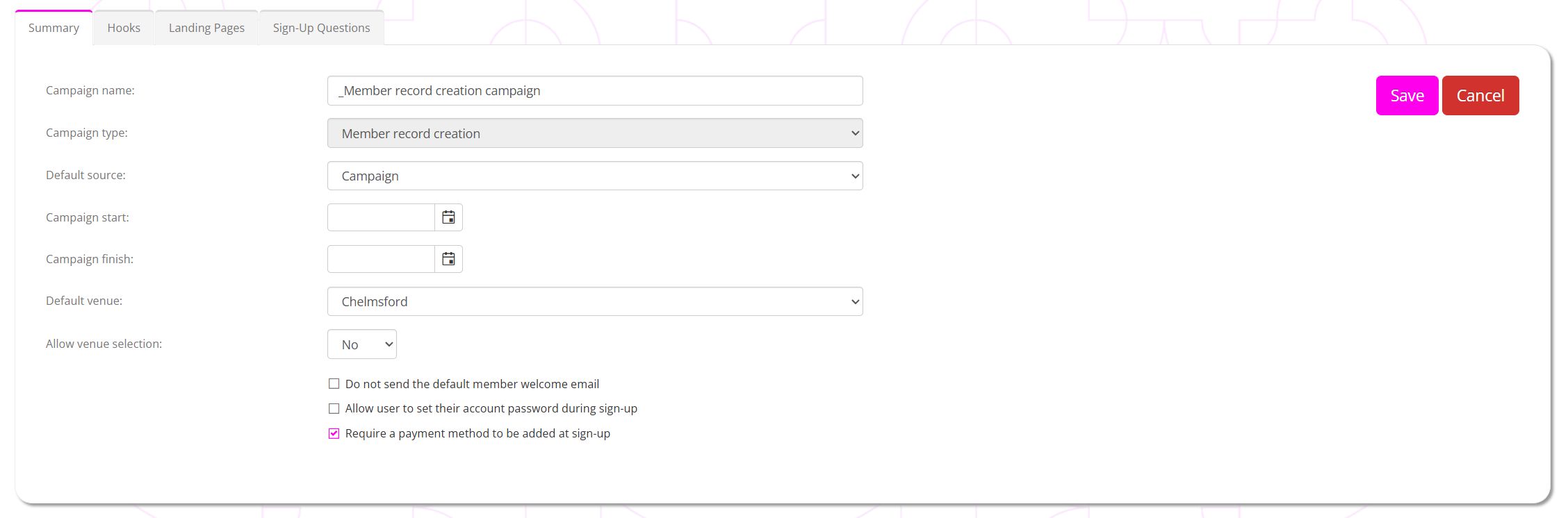Click into the Campaign finish date field
The height and width of the screenshot is (518, 1568).
click(381, 259)
